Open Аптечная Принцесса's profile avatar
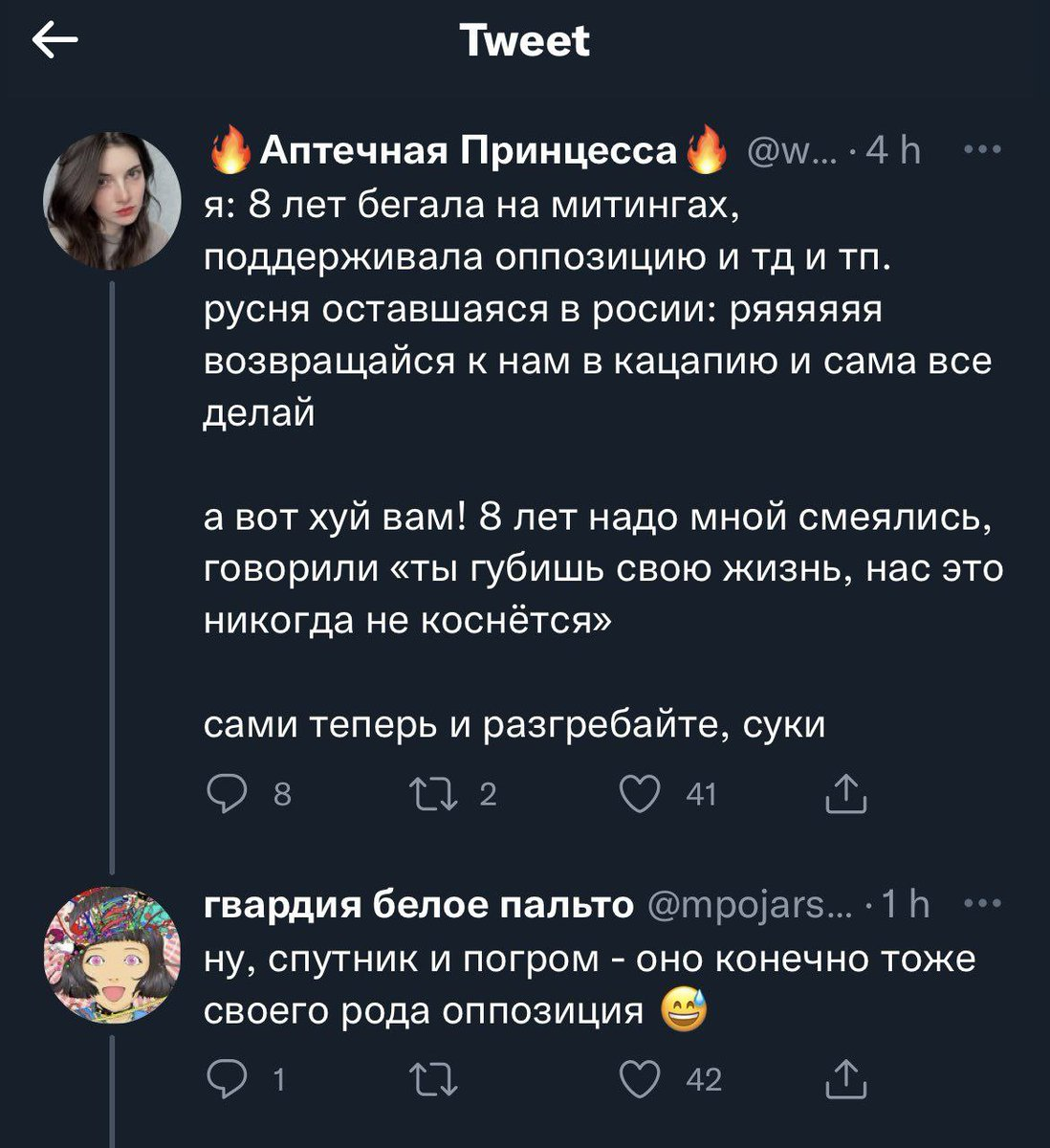Viewport: 1050px width, 1148px height. click(x=112, y=200)
